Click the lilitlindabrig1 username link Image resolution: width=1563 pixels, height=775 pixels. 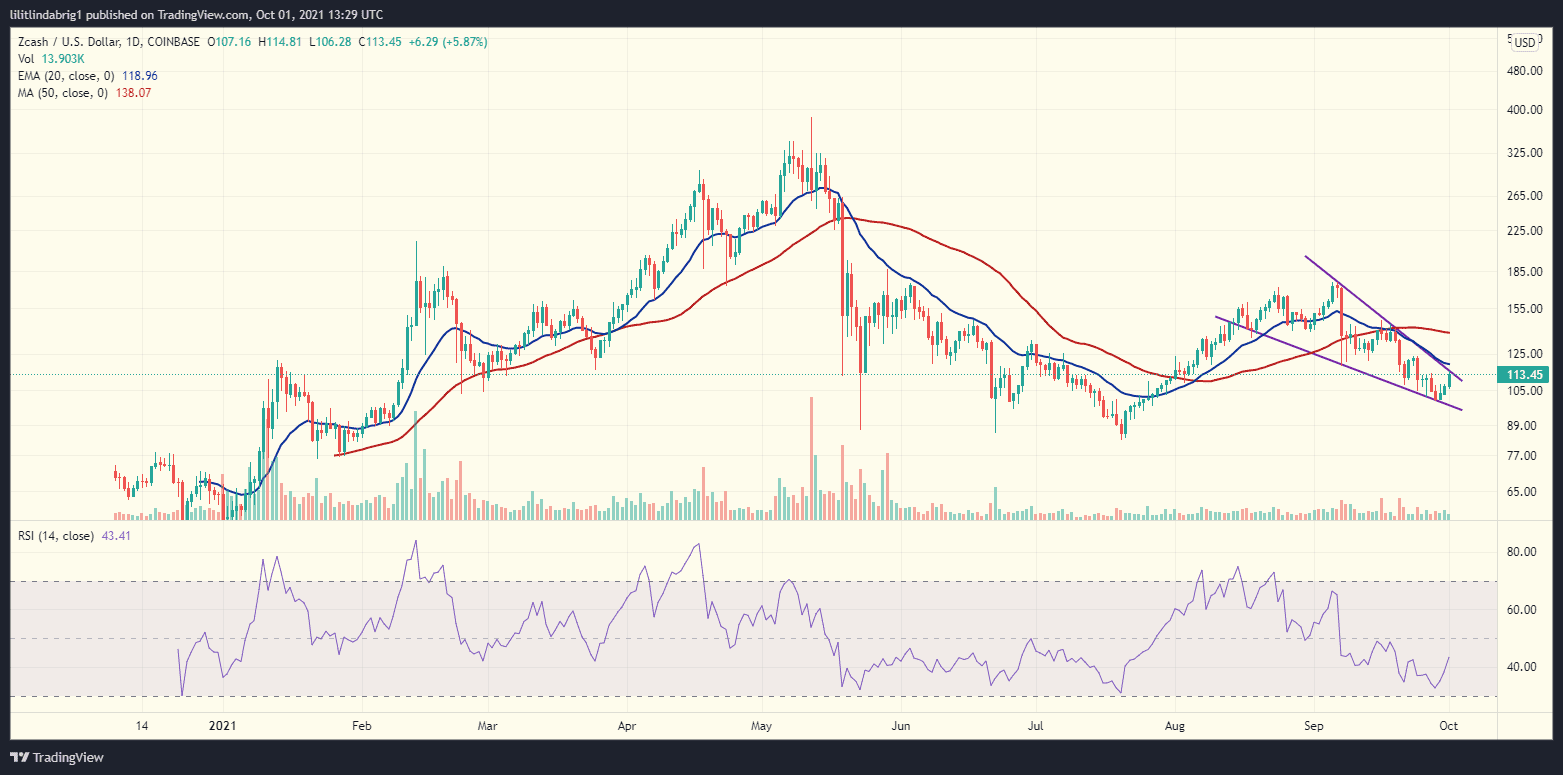pyautogui.click(x=45, y=13)
